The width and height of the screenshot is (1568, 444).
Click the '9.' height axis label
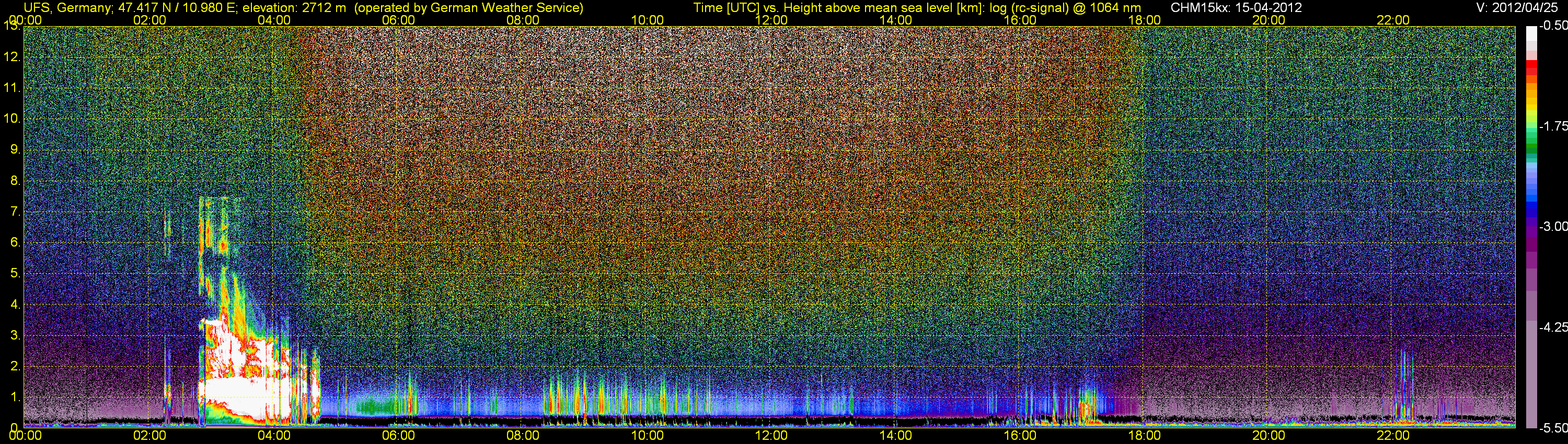pos(16,149)
